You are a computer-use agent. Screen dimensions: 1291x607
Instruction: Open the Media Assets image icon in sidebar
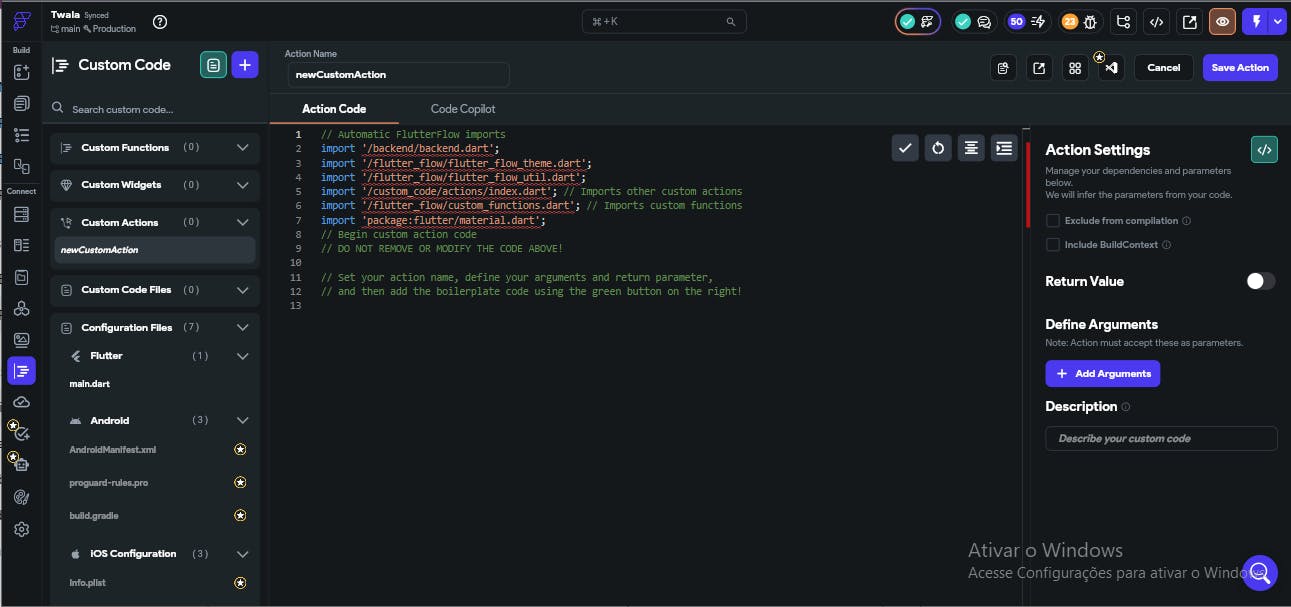tap(21, 340)
